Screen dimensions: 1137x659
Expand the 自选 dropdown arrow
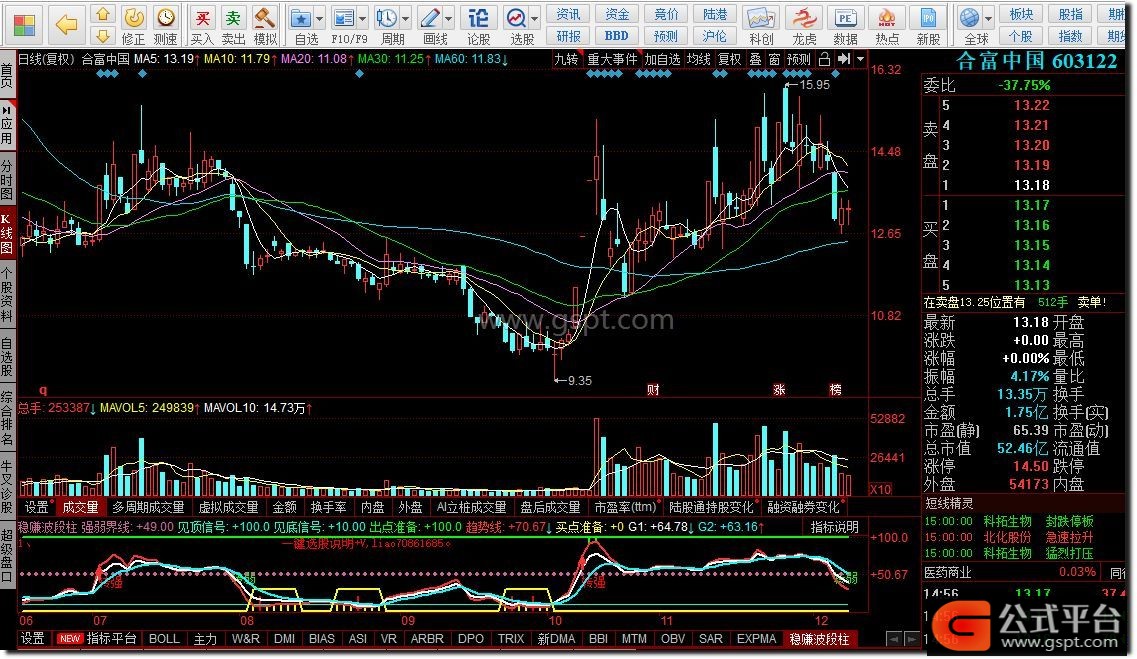pos(319,19)
